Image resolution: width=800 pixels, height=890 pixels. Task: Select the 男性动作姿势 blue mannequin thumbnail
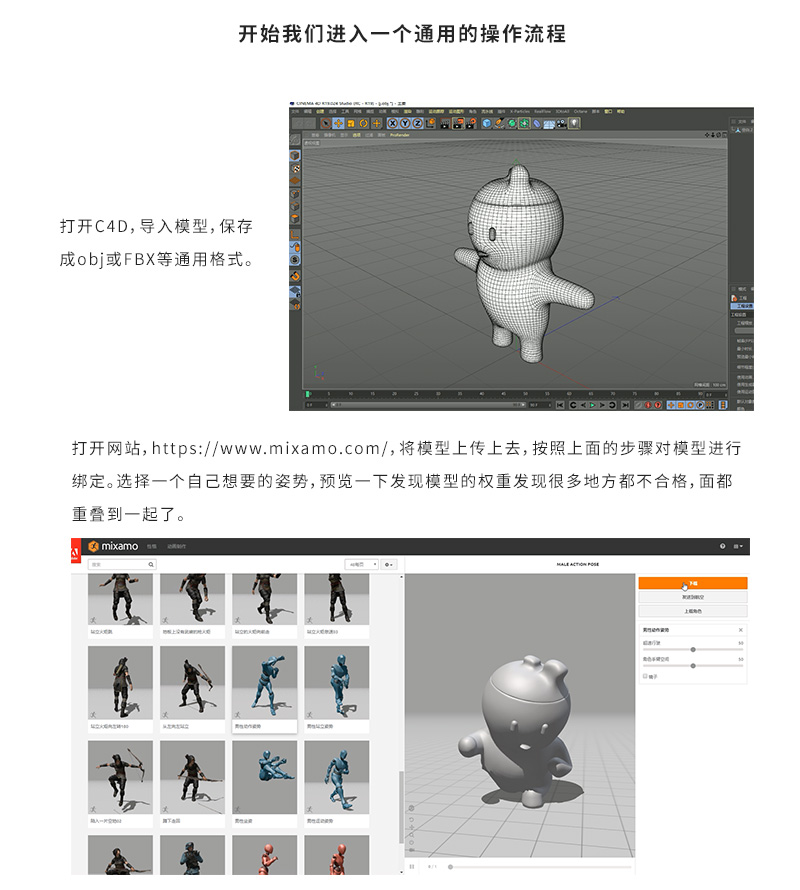265,683
